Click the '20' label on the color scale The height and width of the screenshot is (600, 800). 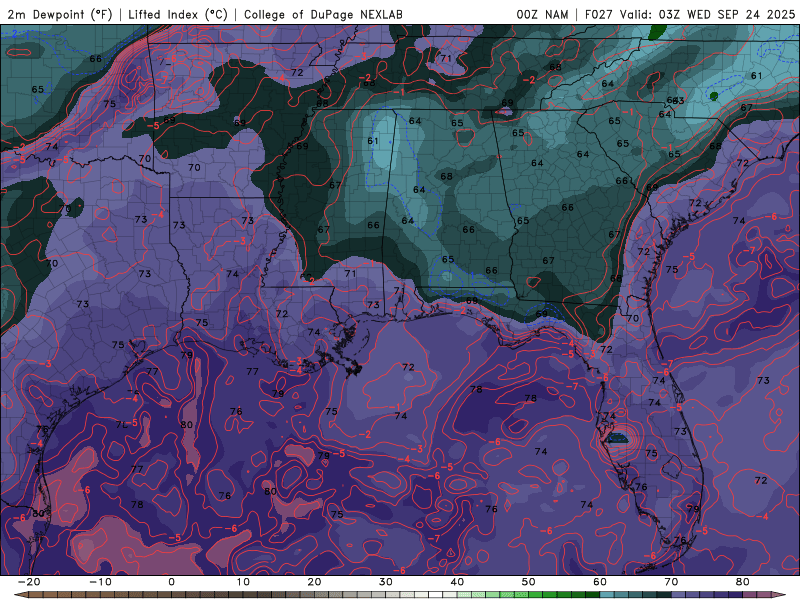pos(314,582)
